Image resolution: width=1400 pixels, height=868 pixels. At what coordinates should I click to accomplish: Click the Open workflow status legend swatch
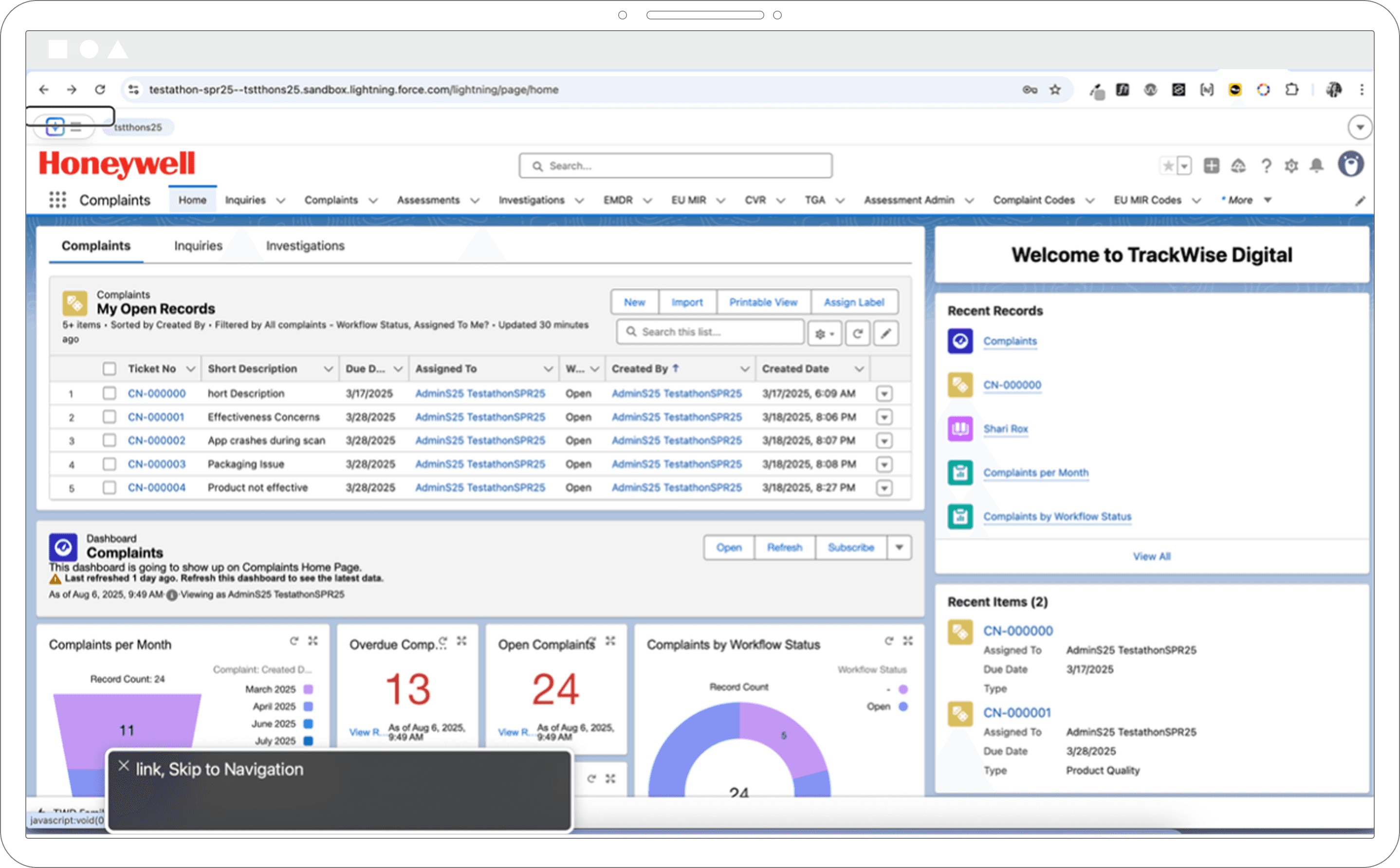[903, 706]
